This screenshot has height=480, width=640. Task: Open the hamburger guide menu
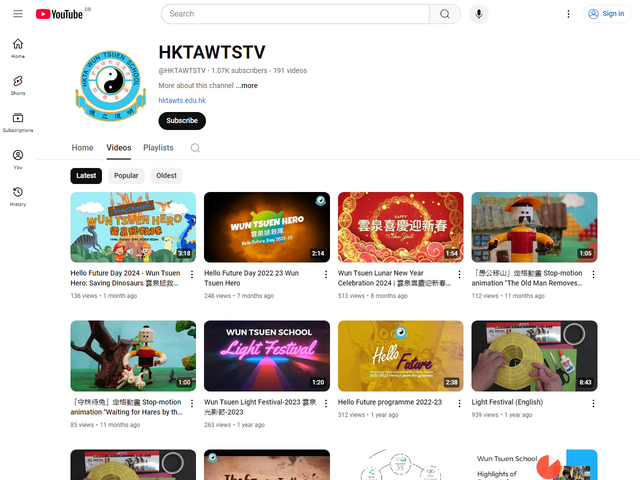click(x=17, y=14)
